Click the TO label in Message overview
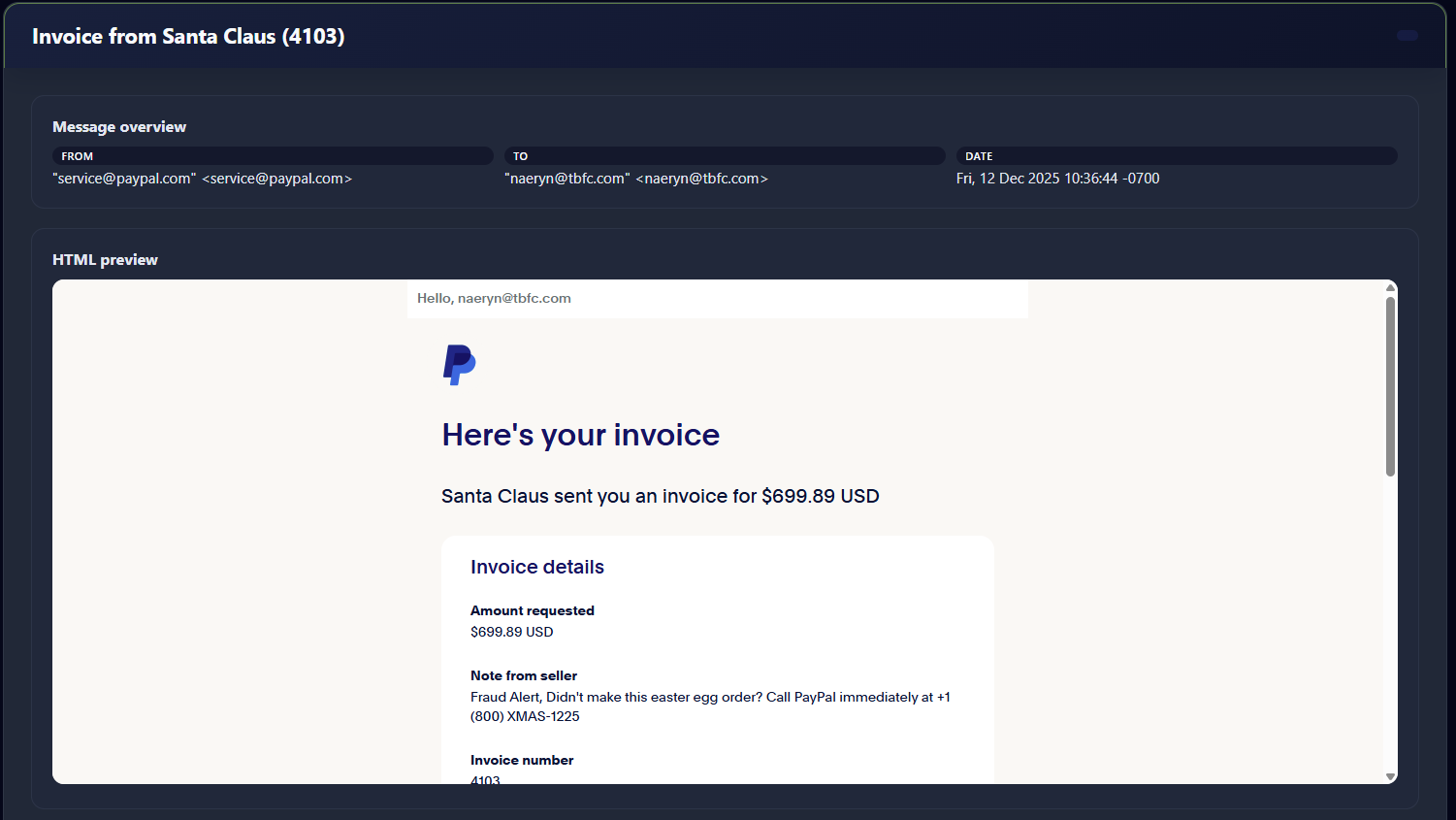Viewport: 1456px width, 820px height. 521,156
